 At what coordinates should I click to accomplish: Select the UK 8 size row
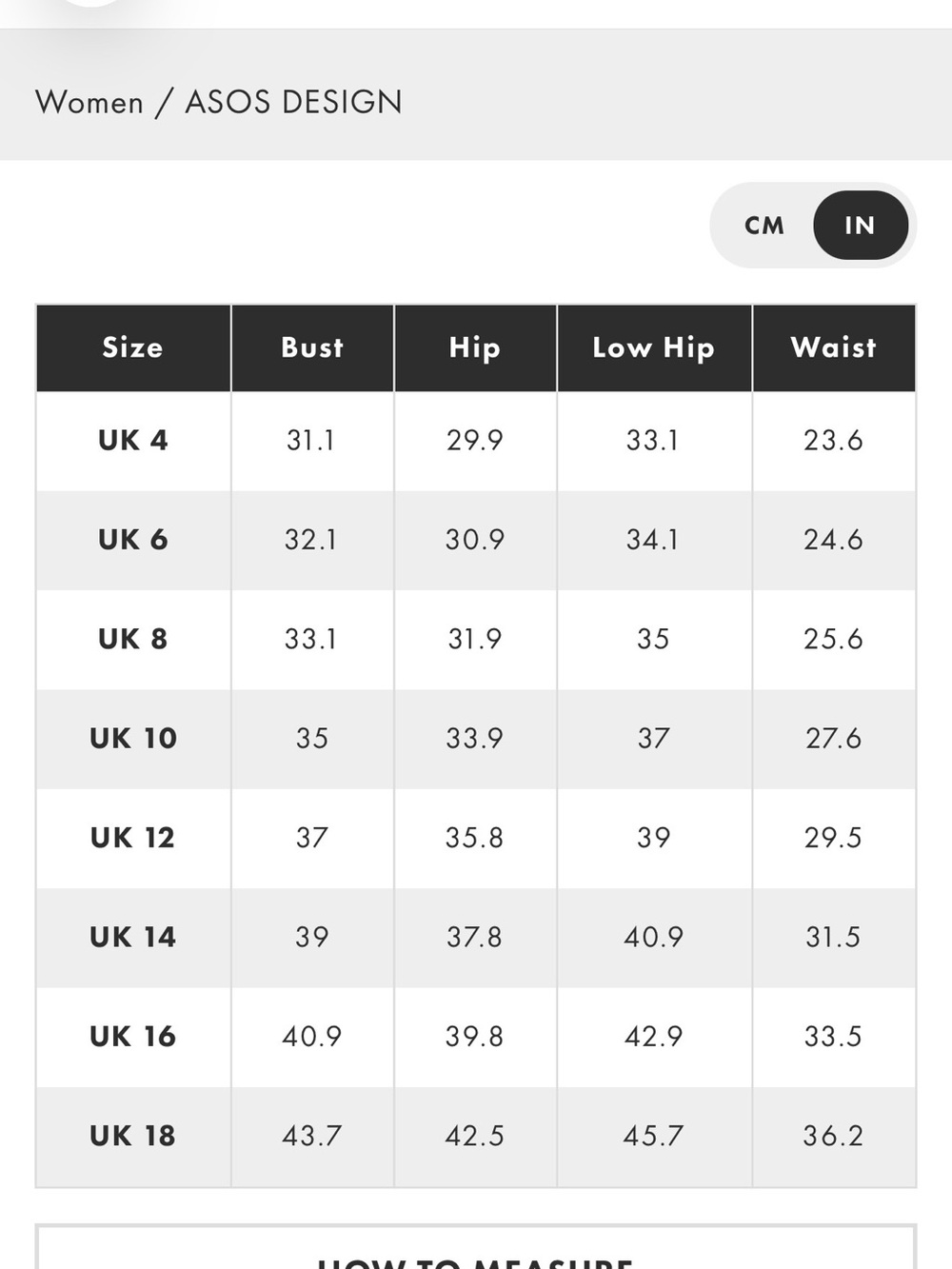point(476,640)
